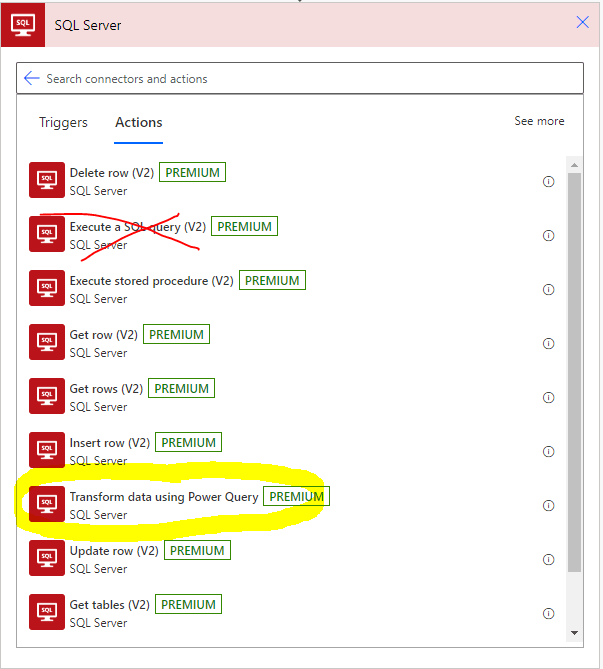
Task: Choose the Execute stored procedure (V2) action
Action: [292, 288]
